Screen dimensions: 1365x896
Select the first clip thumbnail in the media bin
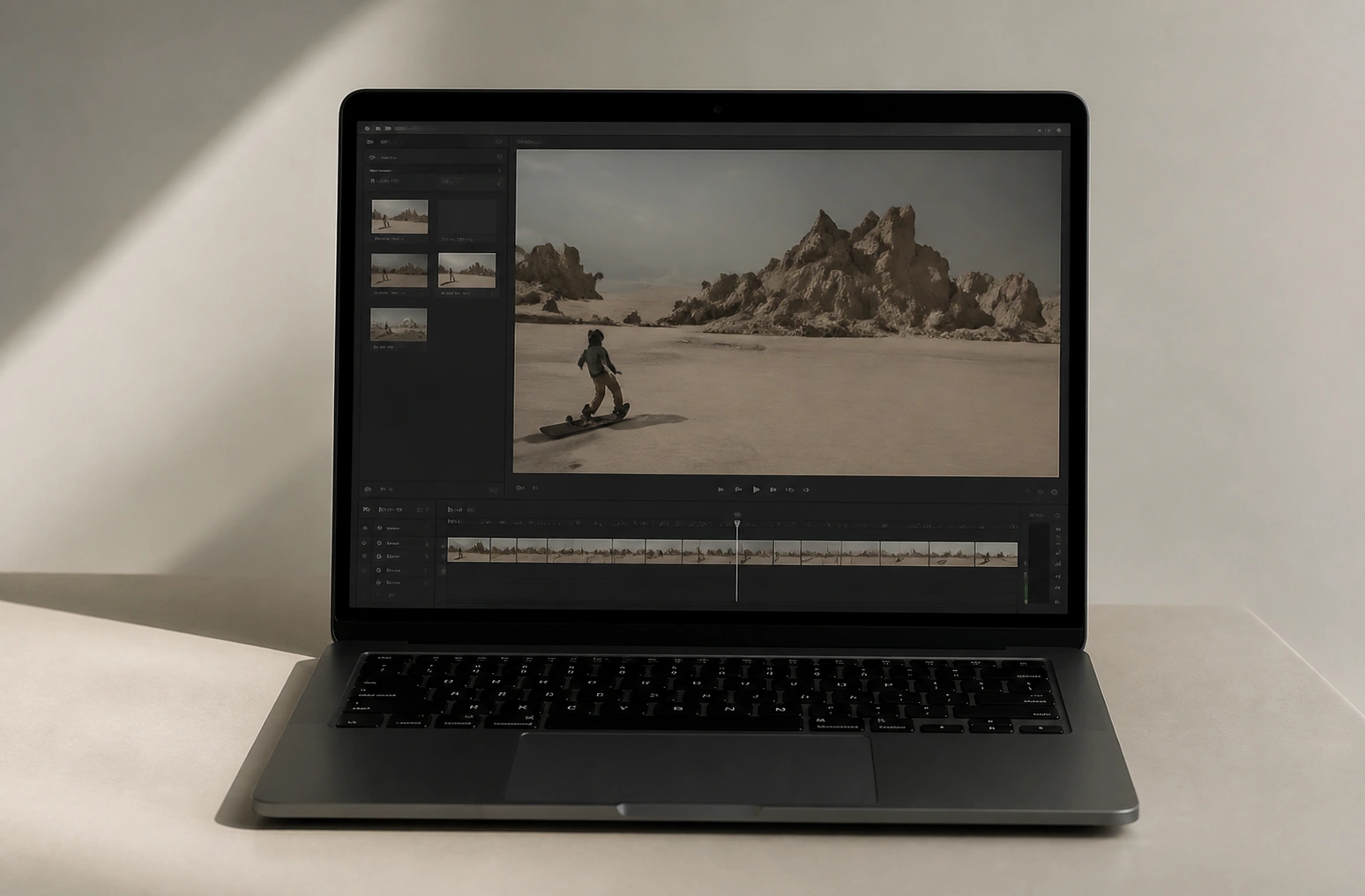[399, 217]
